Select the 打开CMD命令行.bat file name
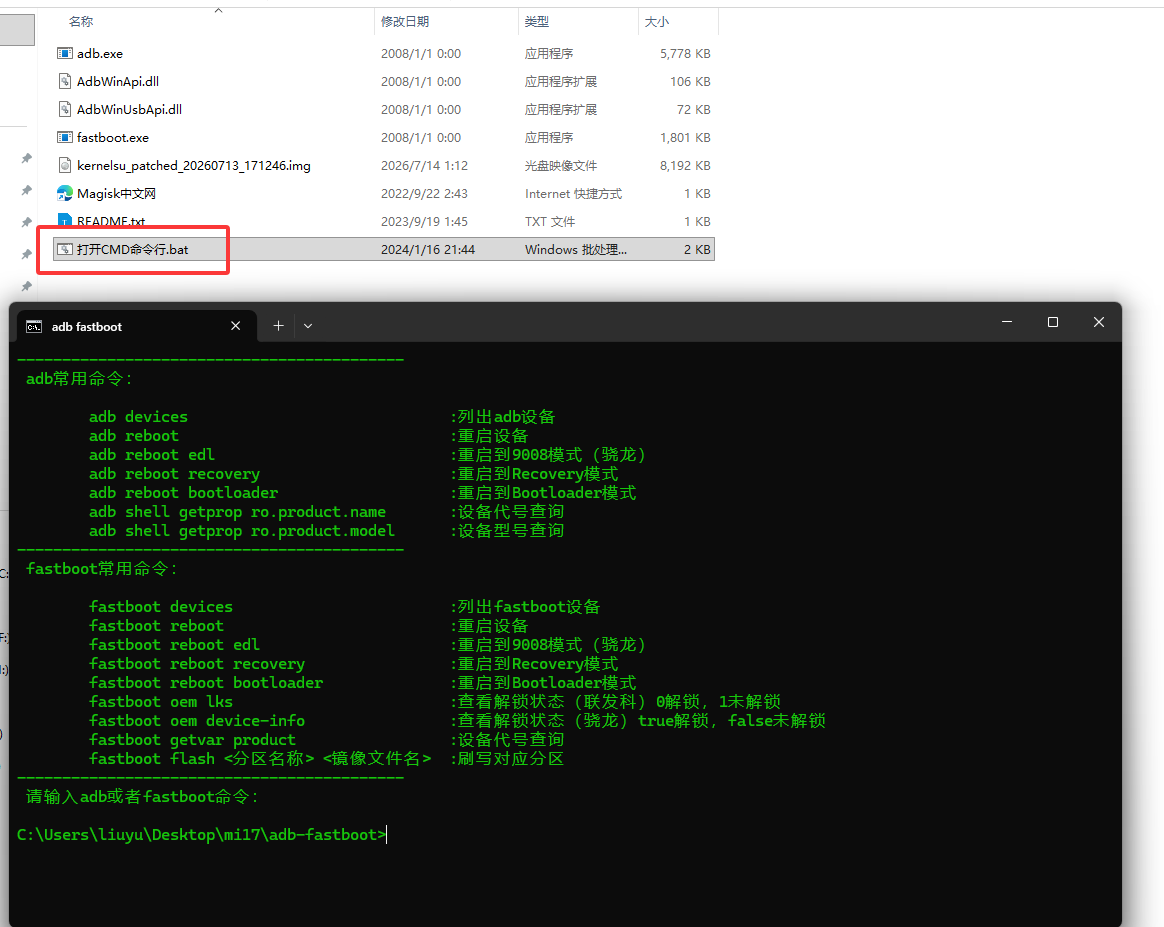1164x927 pixels. (132, 249)
